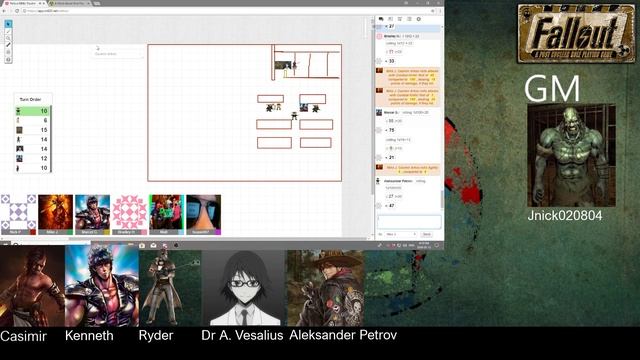Close the Roll20 browser tab
This screenshot has height=360, width=640.
[x=44, y=3]
